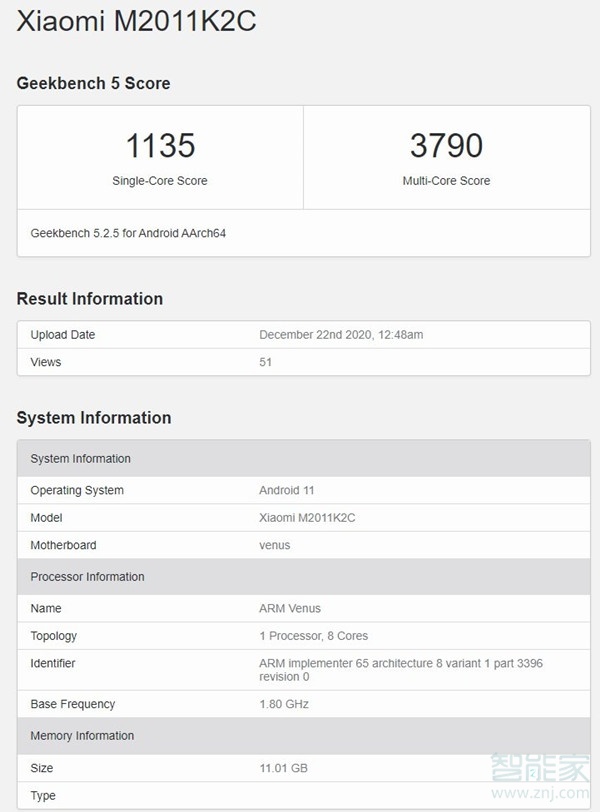Click the Model label
Image resolution: width=600 pixels, height=812 pixels.
(46, 518)
